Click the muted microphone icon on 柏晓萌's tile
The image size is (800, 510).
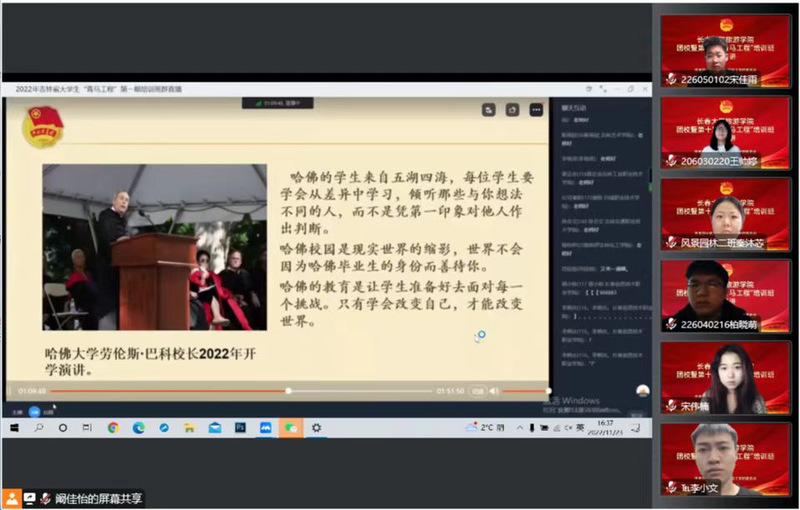coord(671,324)
